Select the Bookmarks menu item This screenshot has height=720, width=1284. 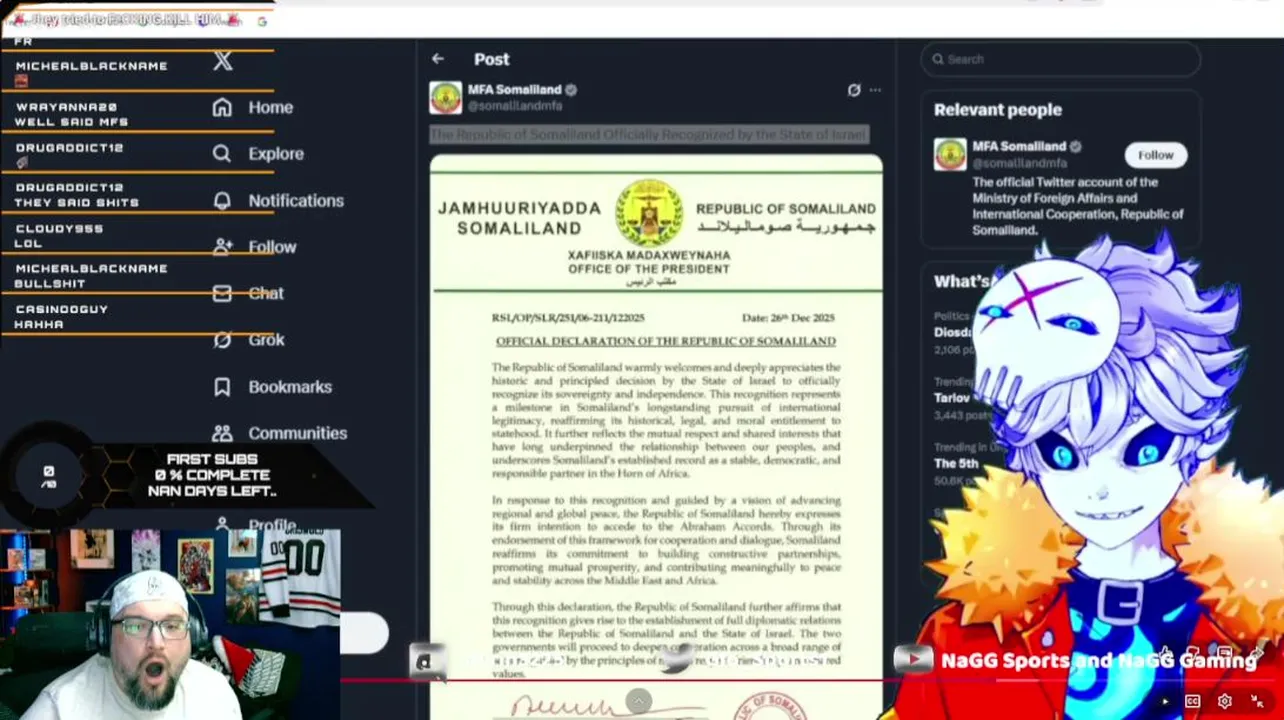pyautogui.click(x=290, y=387)
